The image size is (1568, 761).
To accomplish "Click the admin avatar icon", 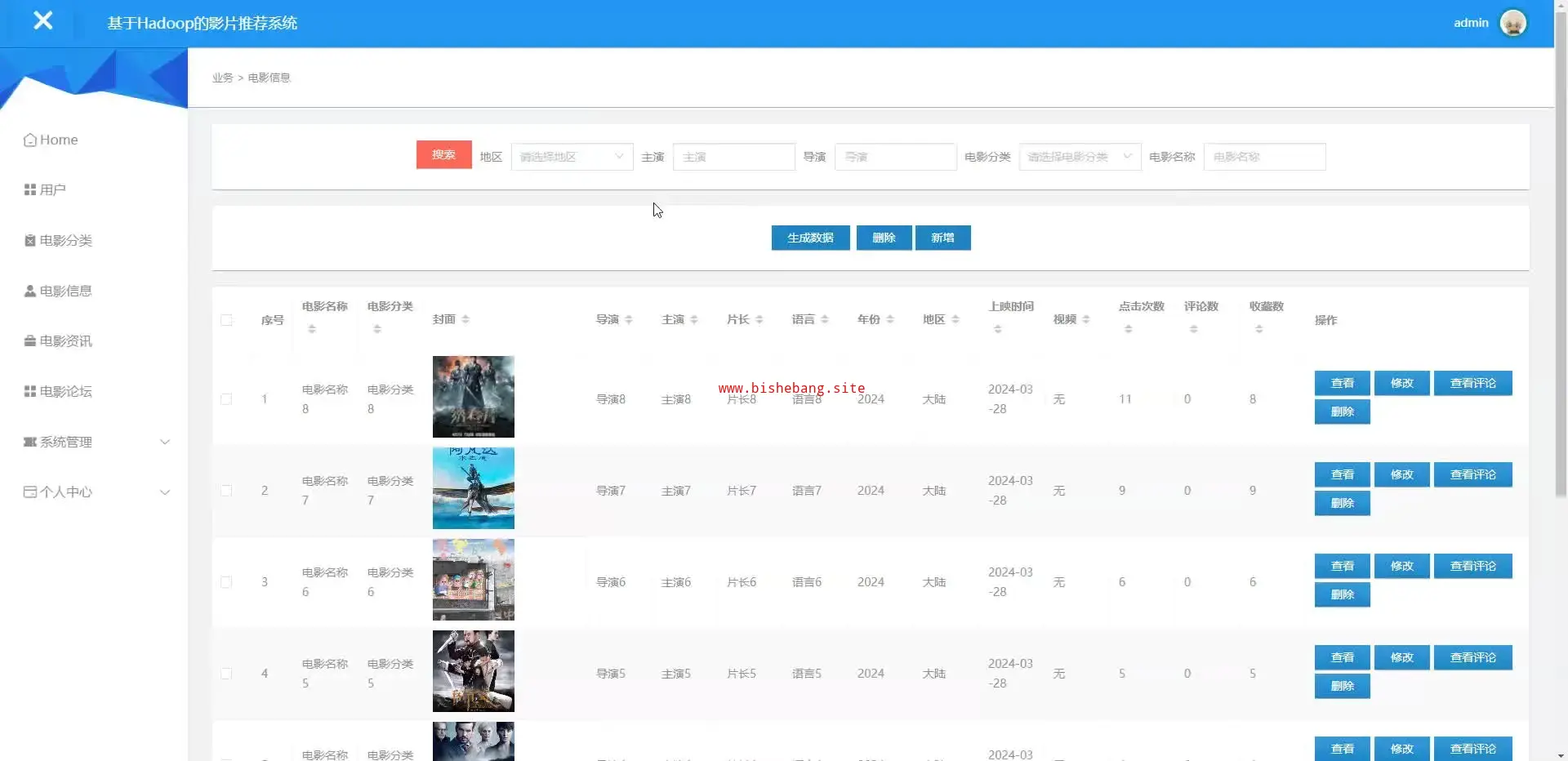I will (1512, 23).
